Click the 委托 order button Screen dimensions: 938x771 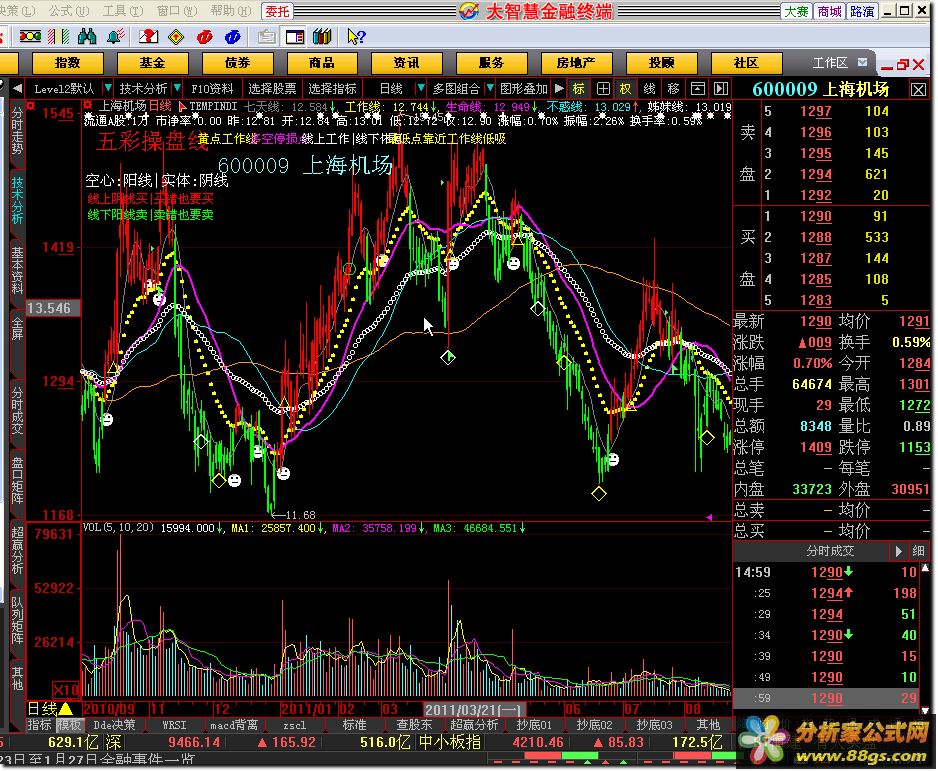pos(277,11)
